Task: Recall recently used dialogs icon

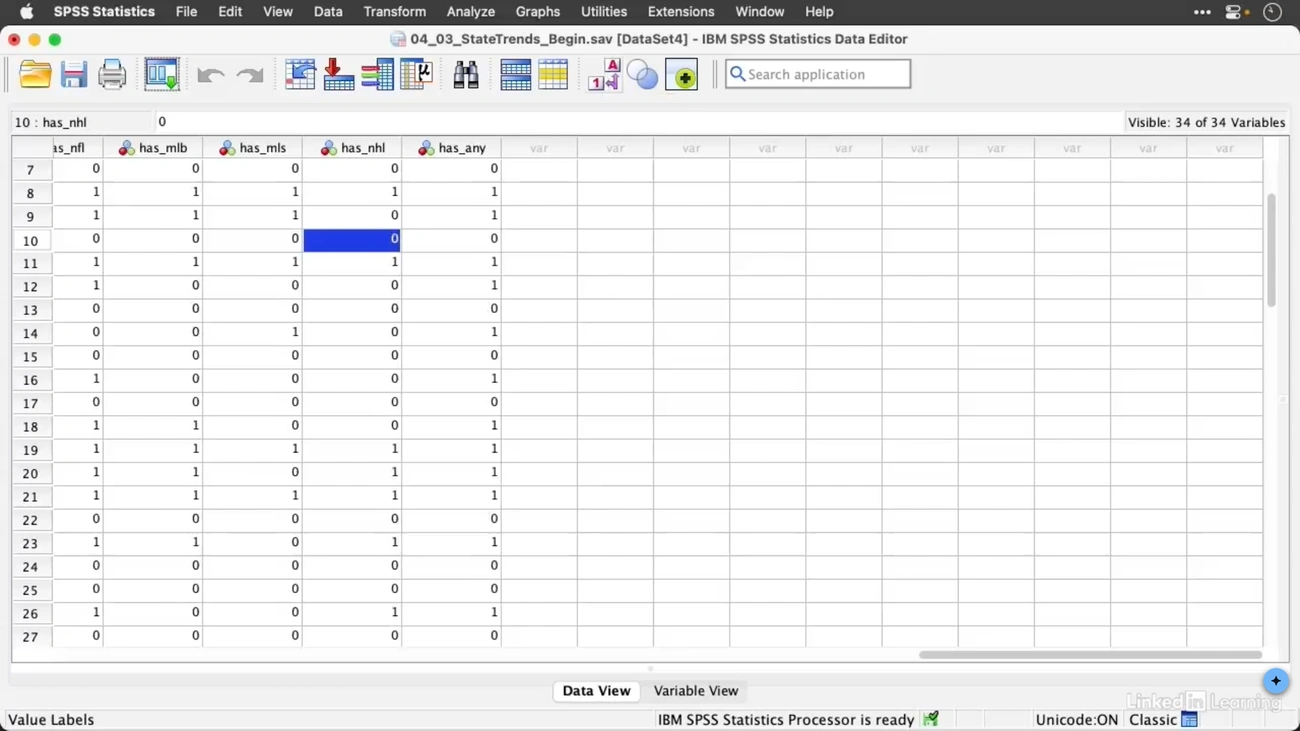Action: [162, 75]
